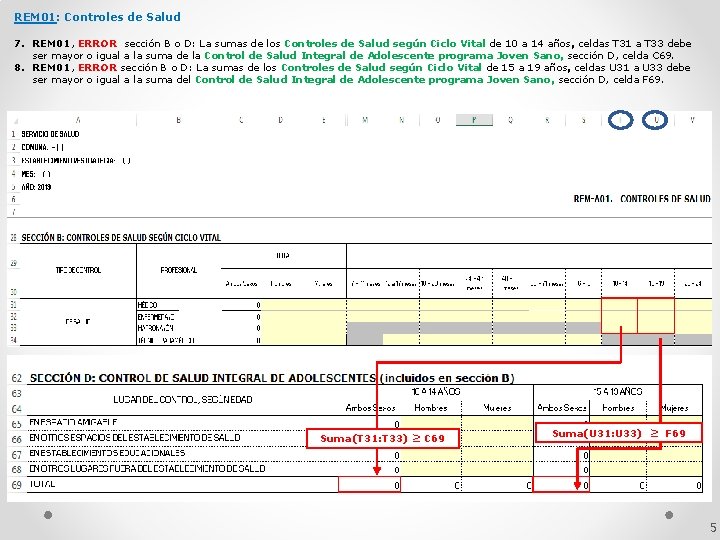Image resolution: width=720 pixels, height=540 pixels.
Task: Click the AÑO: 2019 cell
Action: [x=36, y=187]
